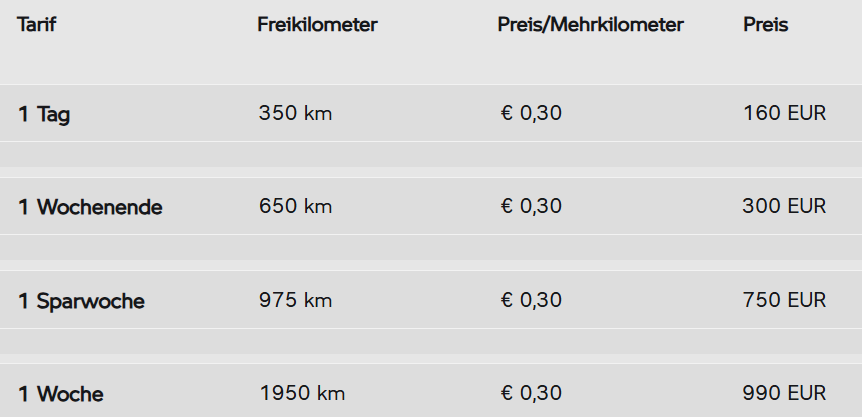This screenshot has height=417, width=862.
Task: Click the 990 EUR price
Action: tap(784, 393)
